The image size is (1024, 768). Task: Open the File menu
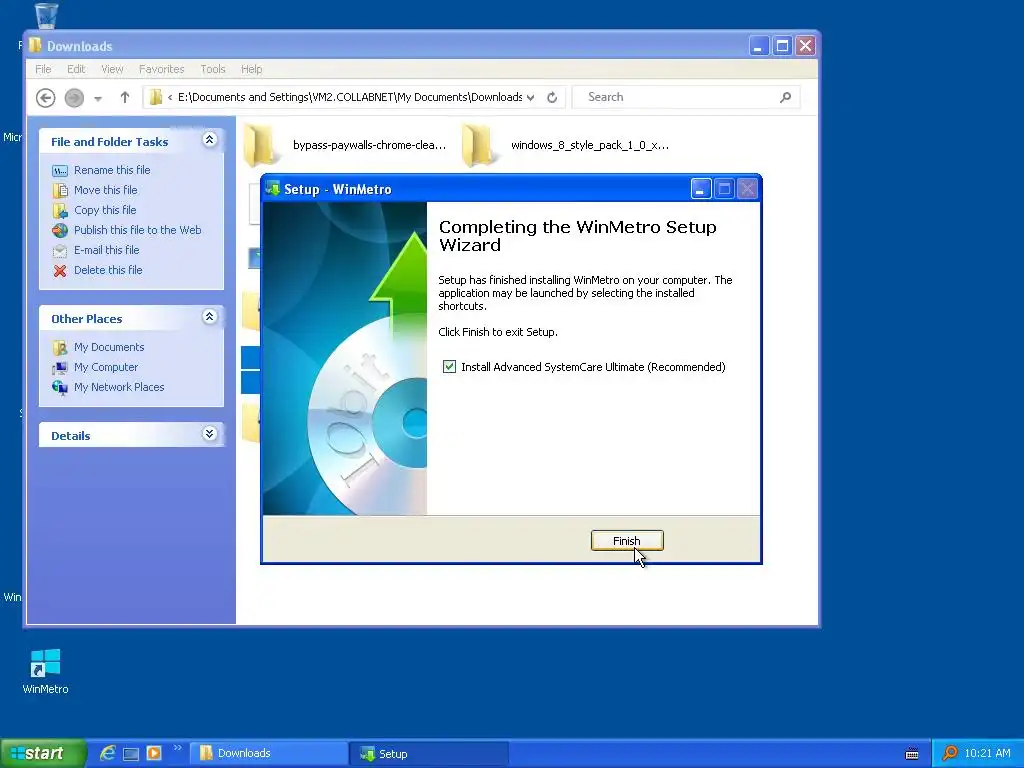click(x=43, y=69)
